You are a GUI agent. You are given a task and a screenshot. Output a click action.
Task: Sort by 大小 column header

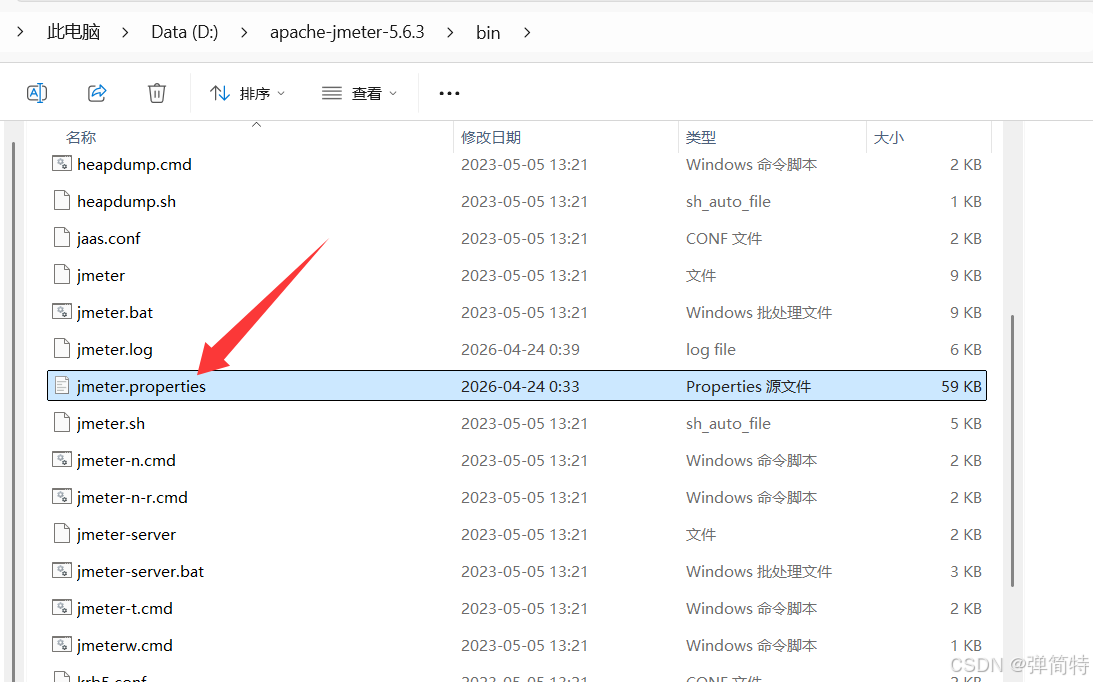(889, 137)
